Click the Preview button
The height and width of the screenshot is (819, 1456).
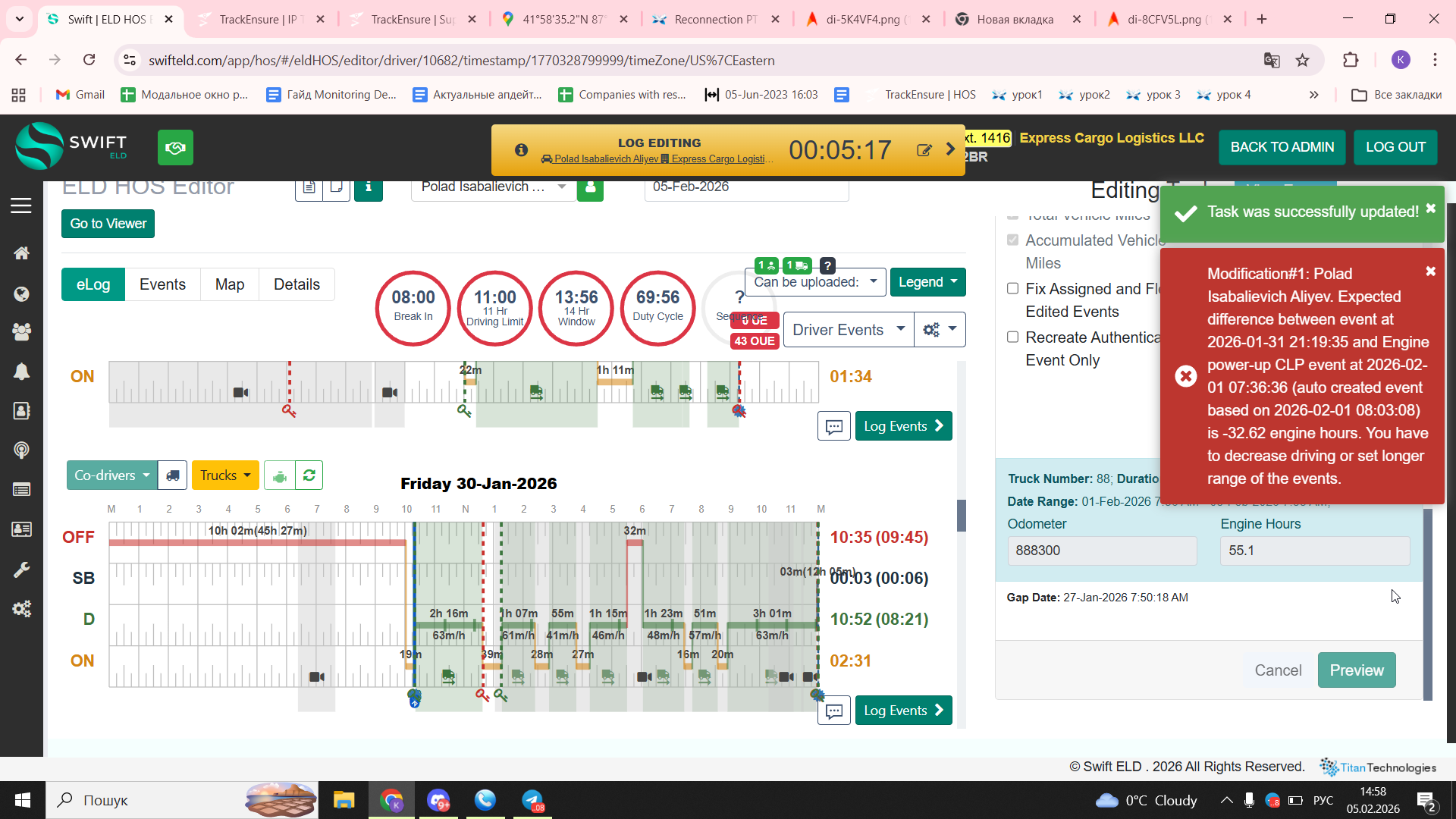coord(1356,670)
